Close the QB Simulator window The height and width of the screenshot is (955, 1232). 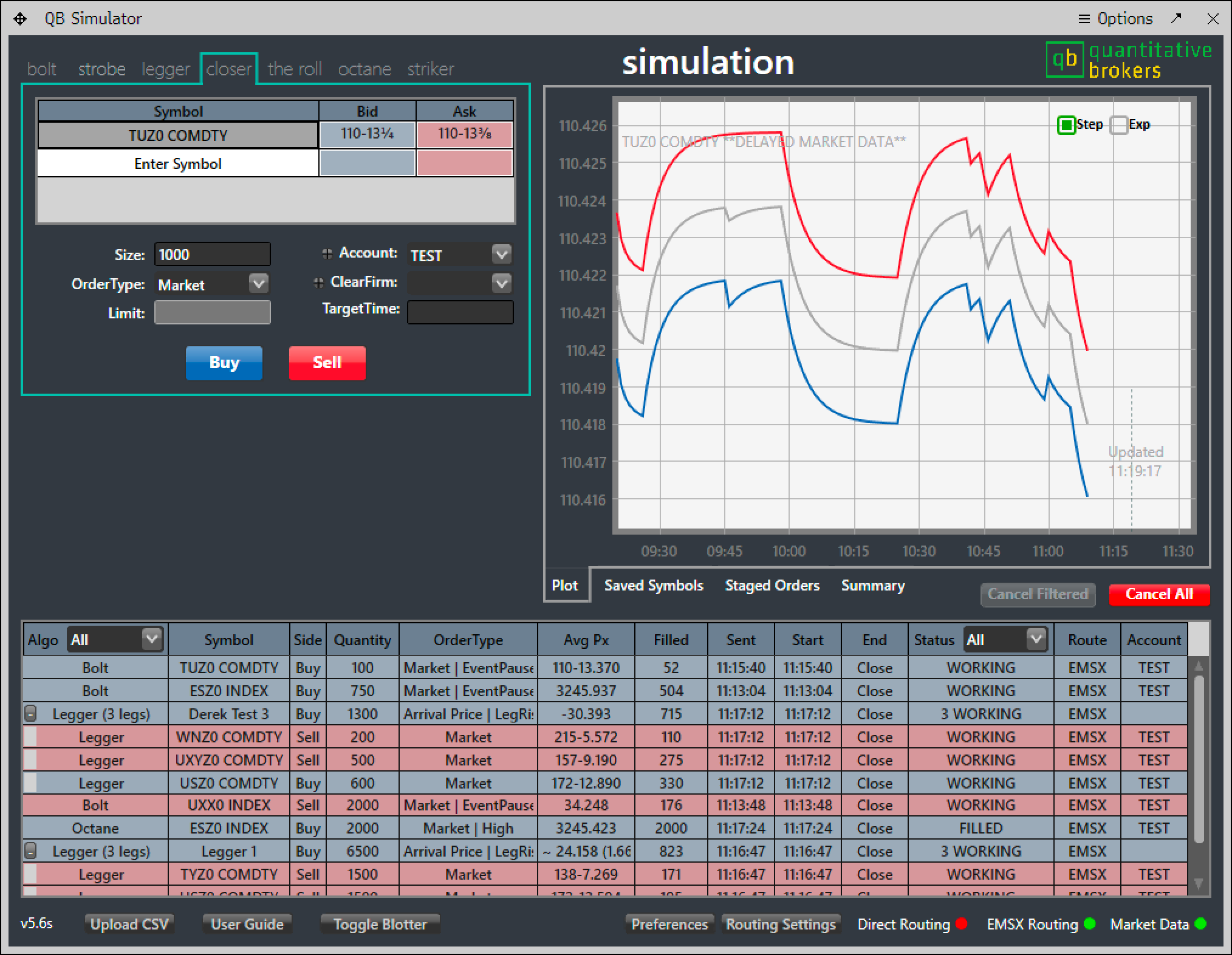click(1213, 19)
